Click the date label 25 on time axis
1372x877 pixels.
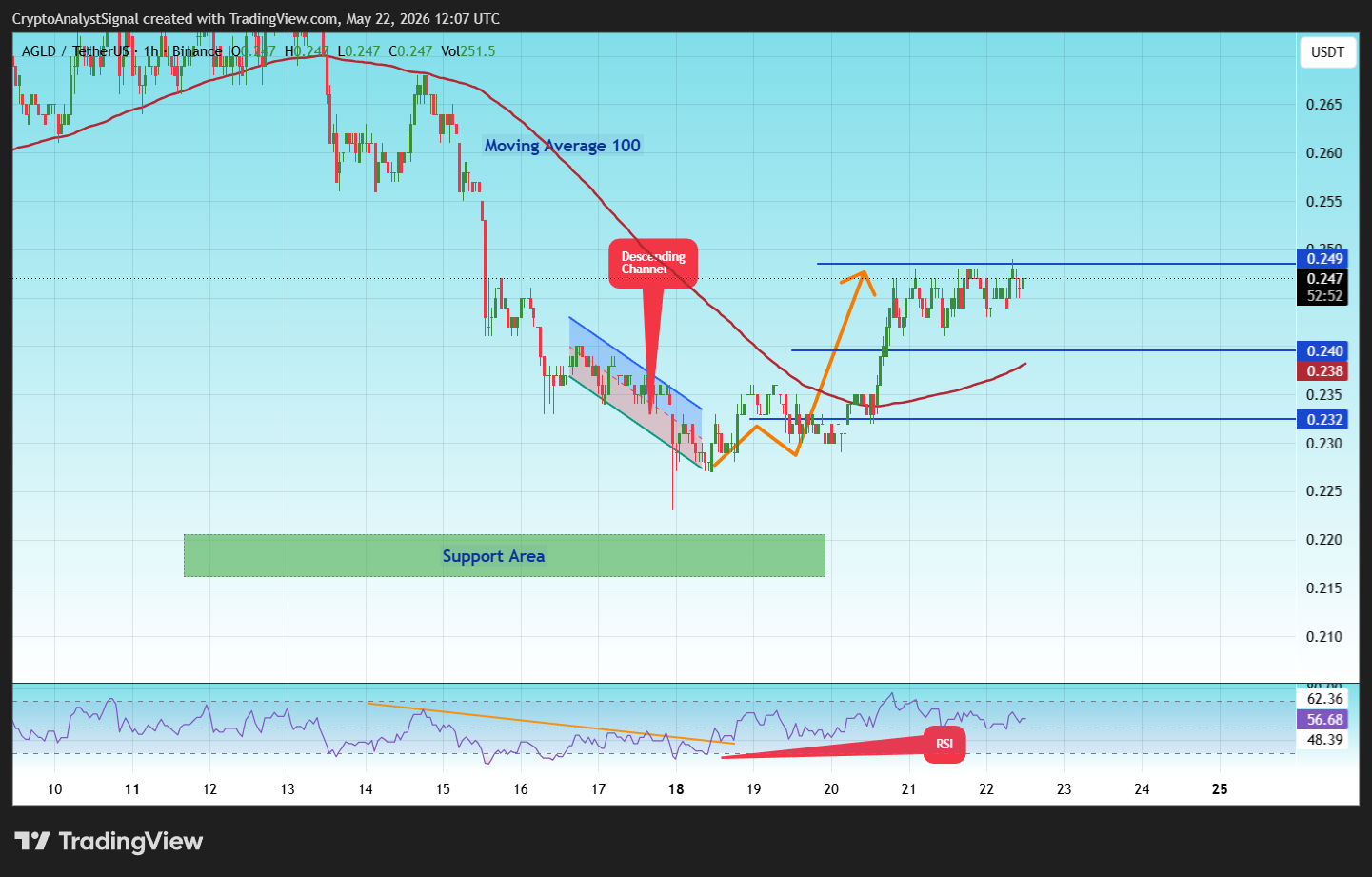[x=1220, y=789]
